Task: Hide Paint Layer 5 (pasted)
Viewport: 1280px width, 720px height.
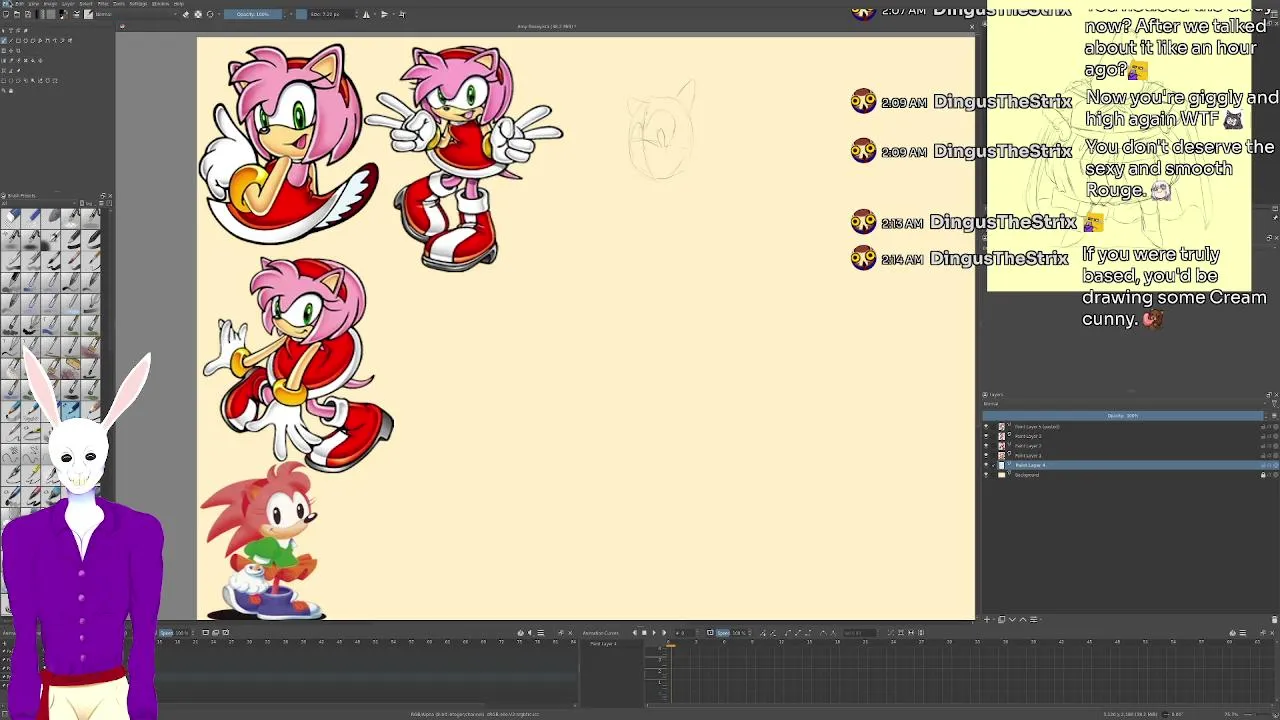Action: coord(986,427)
